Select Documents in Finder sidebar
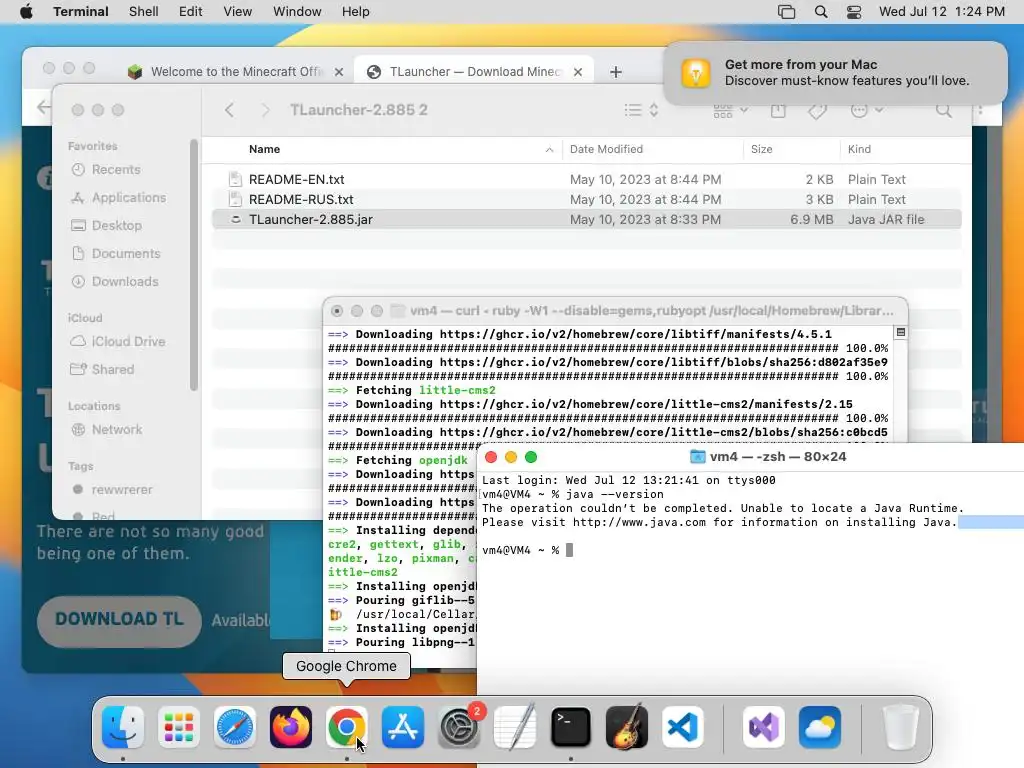Image resolution: width=1024 pixels, height=768 pixels. point(125,253)
